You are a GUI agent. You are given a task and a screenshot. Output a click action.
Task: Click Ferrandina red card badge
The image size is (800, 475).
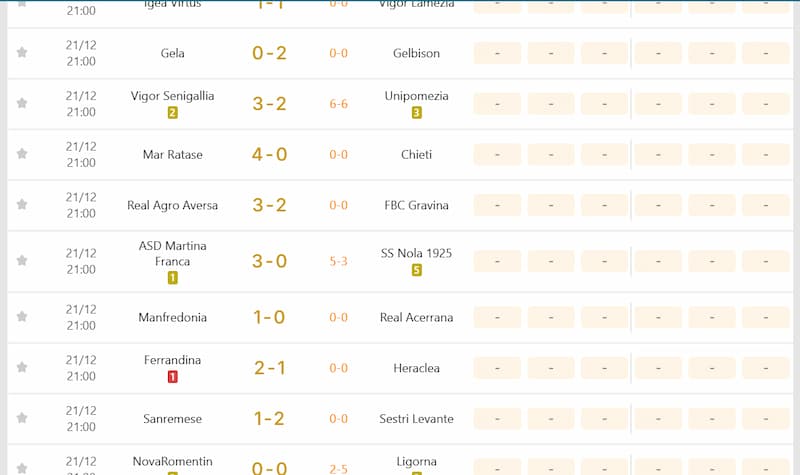[x=172, y=377]
